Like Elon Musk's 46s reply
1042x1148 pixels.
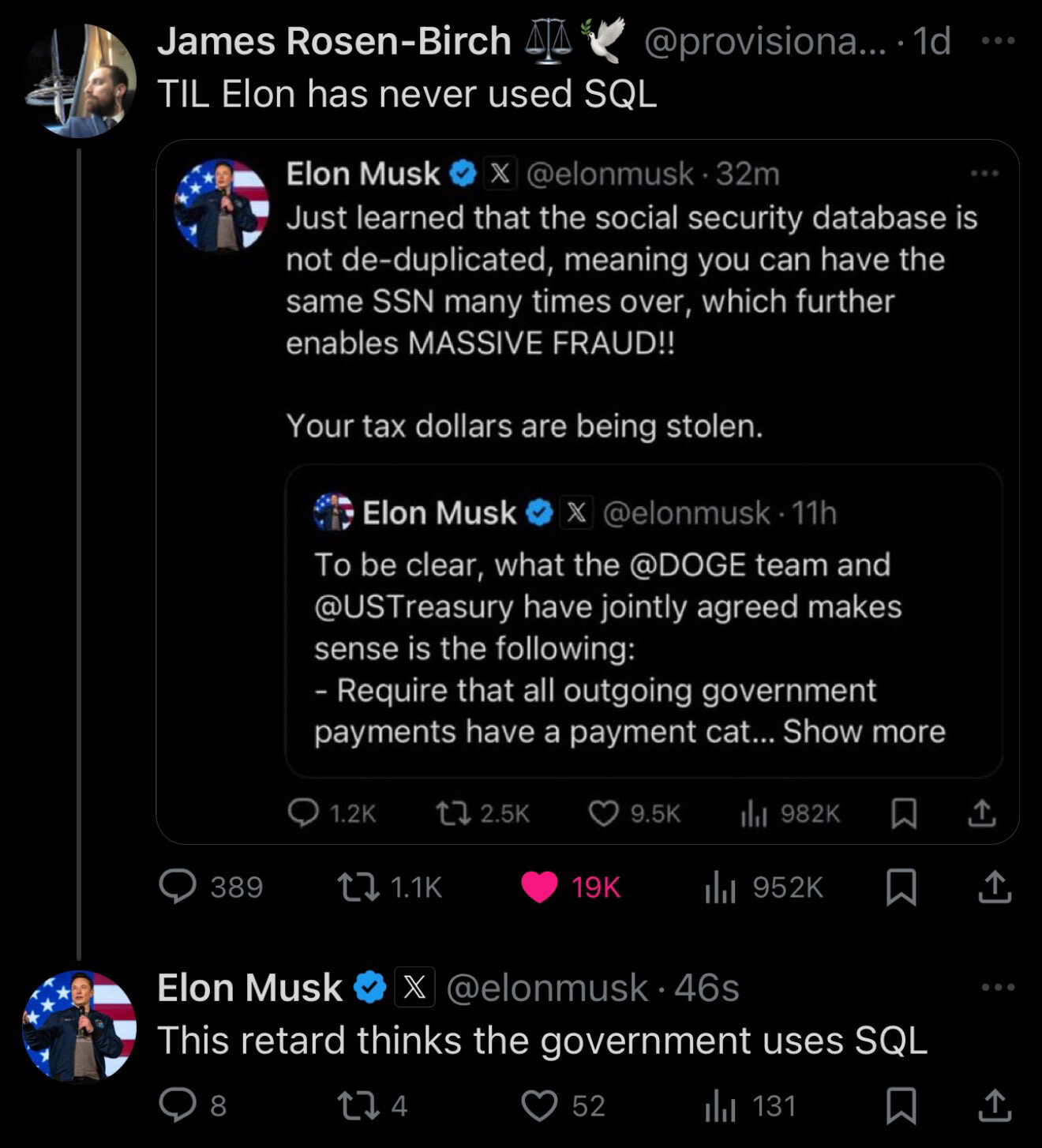click(x=540, y=1105)
